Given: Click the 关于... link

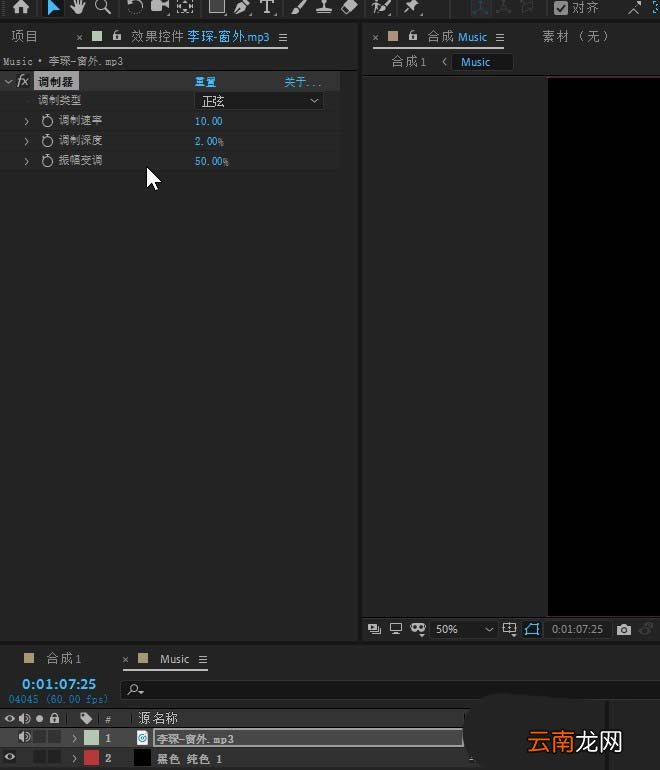Looking at the screenshot, I should 302,82.
